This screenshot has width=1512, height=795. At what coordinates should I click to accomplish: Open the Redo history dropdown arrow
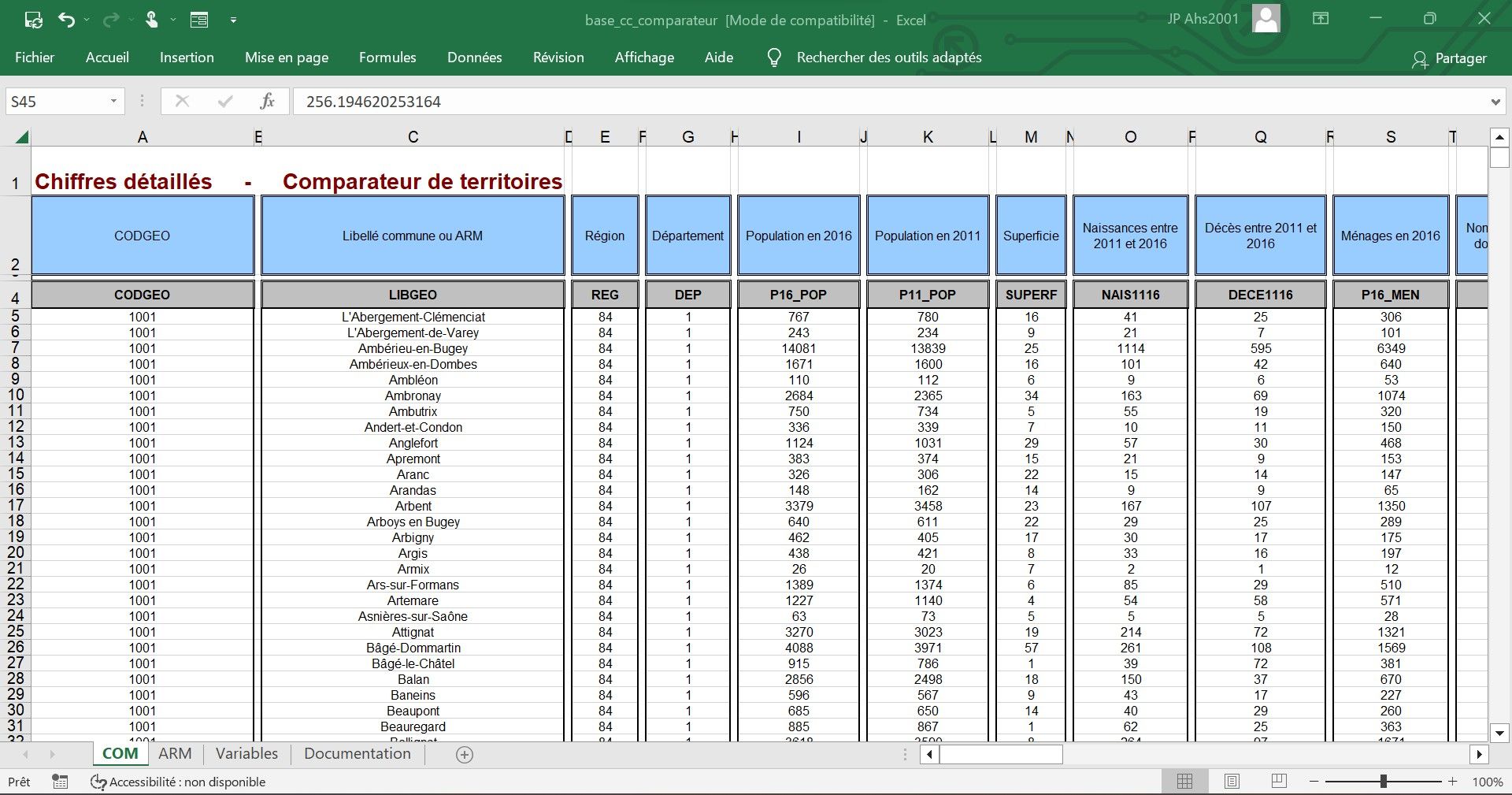130,20
